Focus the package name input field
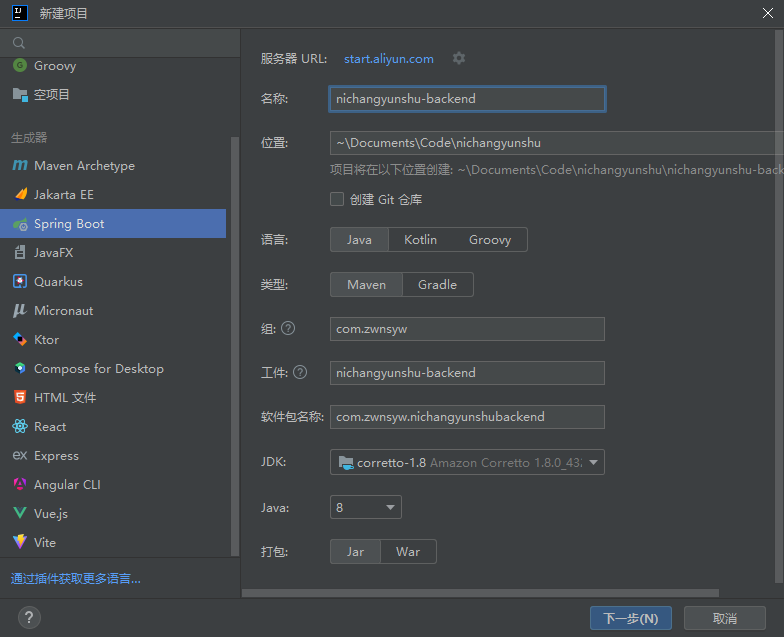784x637 pixels. click(467, 417)
